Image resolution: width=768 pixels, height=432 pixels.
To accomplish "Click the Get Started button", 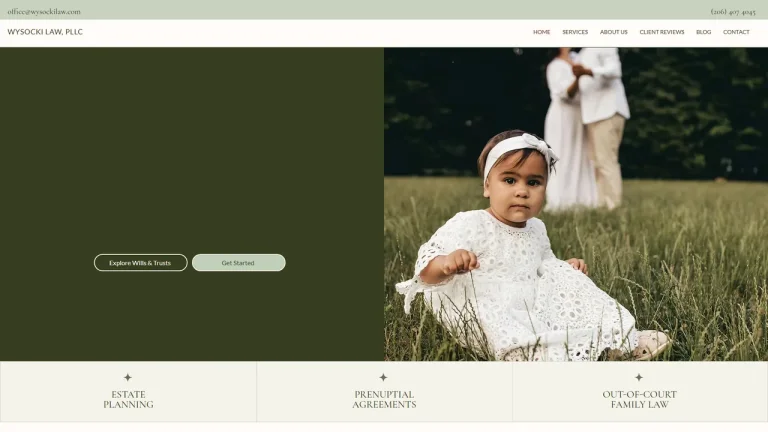I will [239, 263].
